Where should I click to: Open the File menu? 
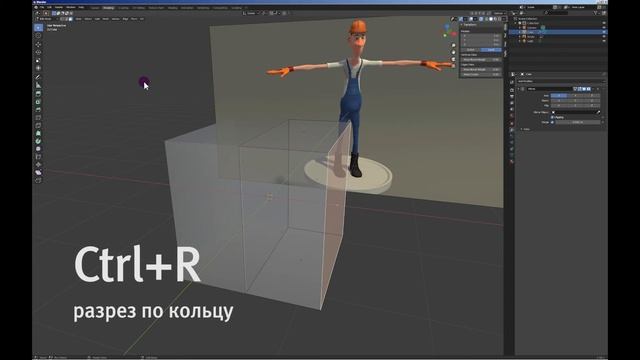[42, 7]
